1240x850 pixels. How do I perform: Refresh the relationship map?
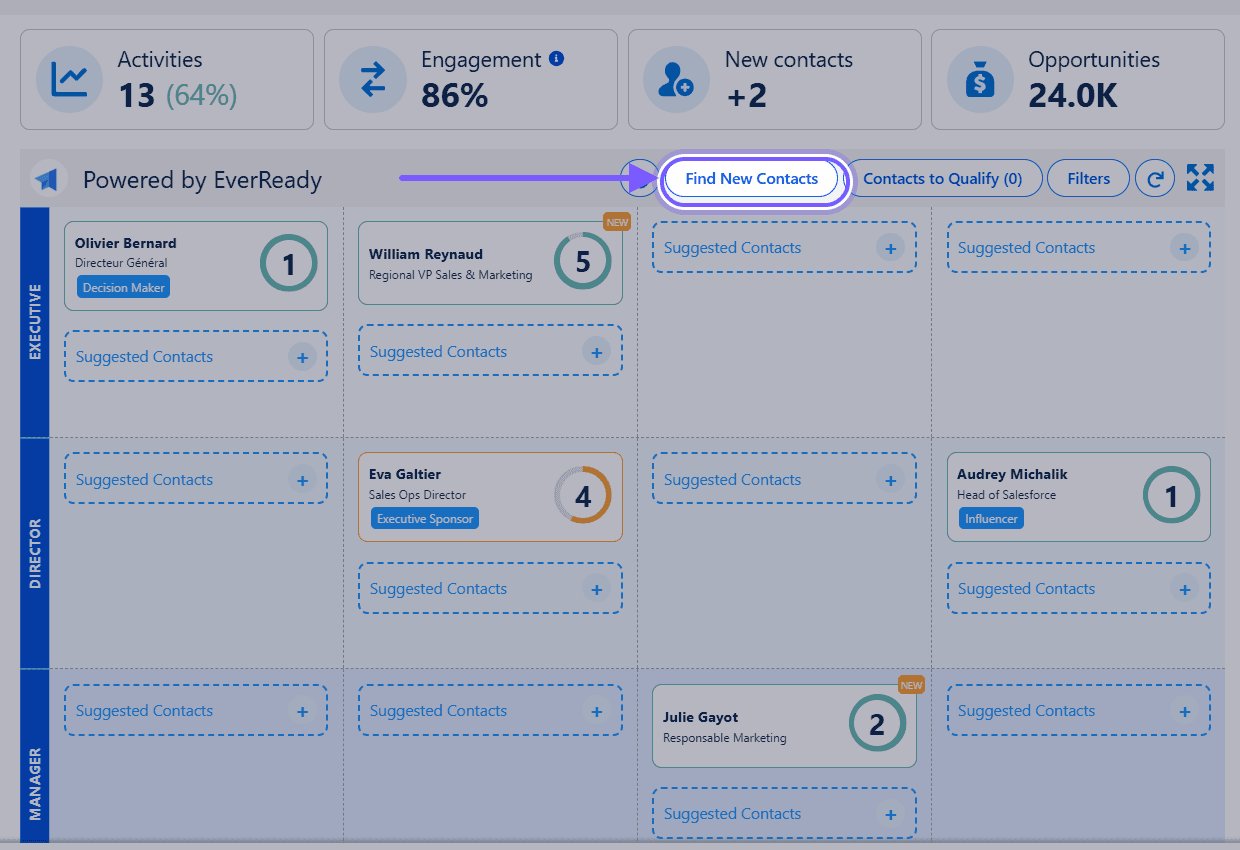[1155, 179]
